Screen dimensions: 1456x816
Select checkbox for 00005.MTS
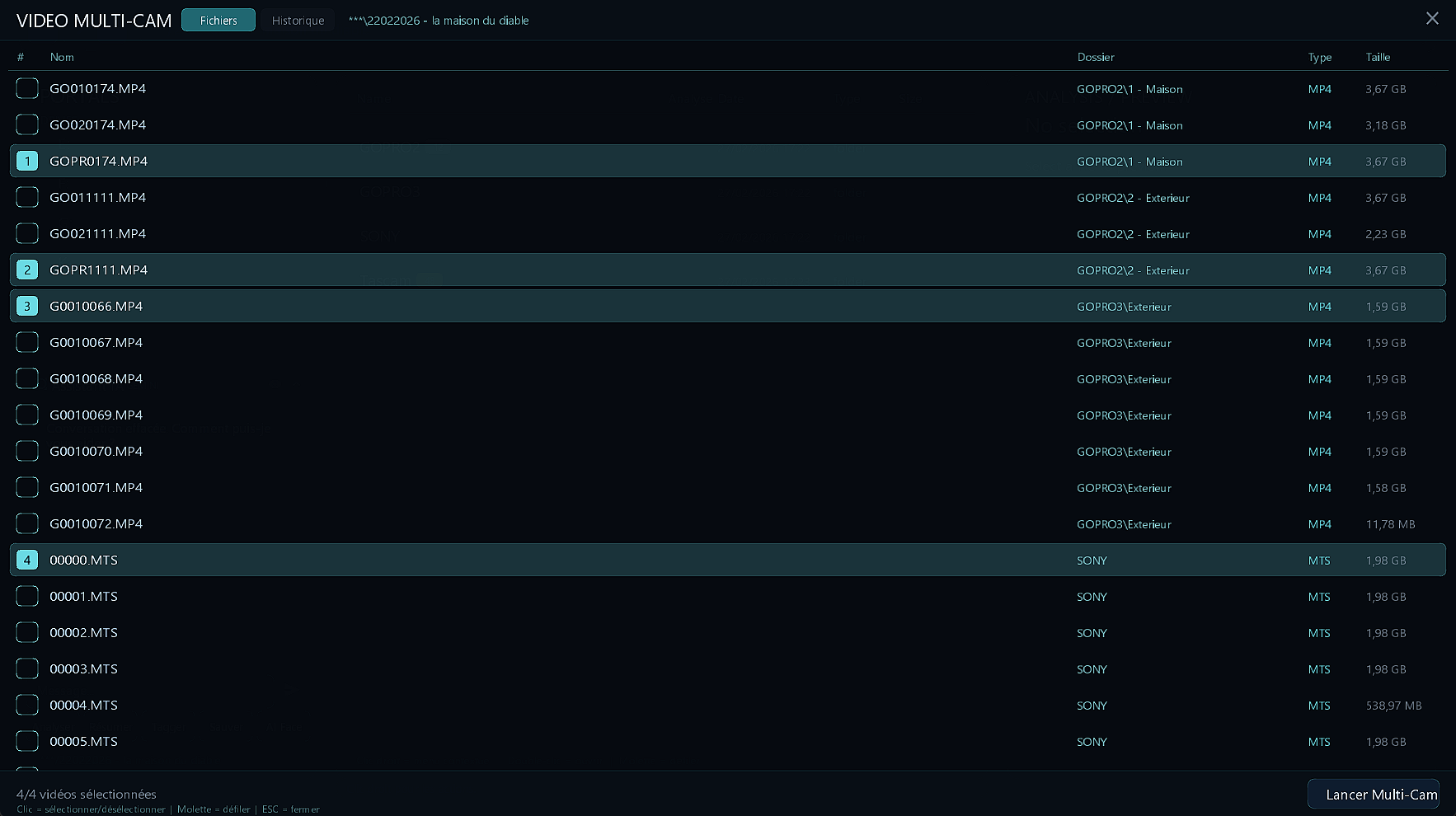tap(27, 741)
